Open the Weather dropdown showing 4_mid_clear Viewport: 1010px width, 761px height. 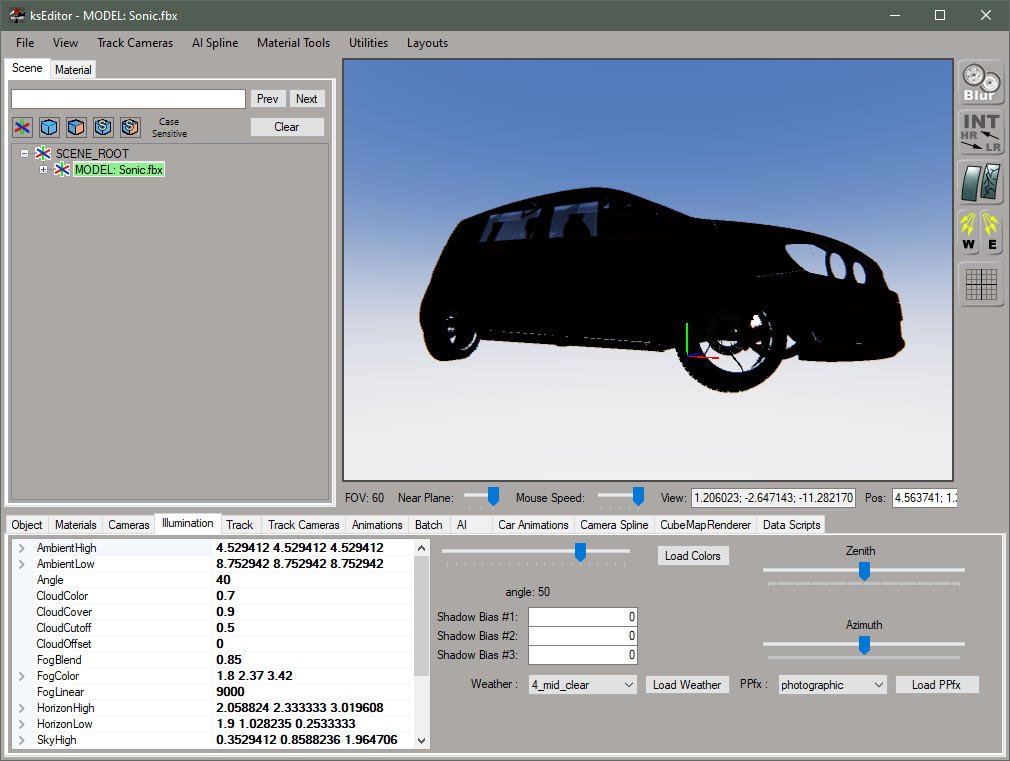[583, 685]
